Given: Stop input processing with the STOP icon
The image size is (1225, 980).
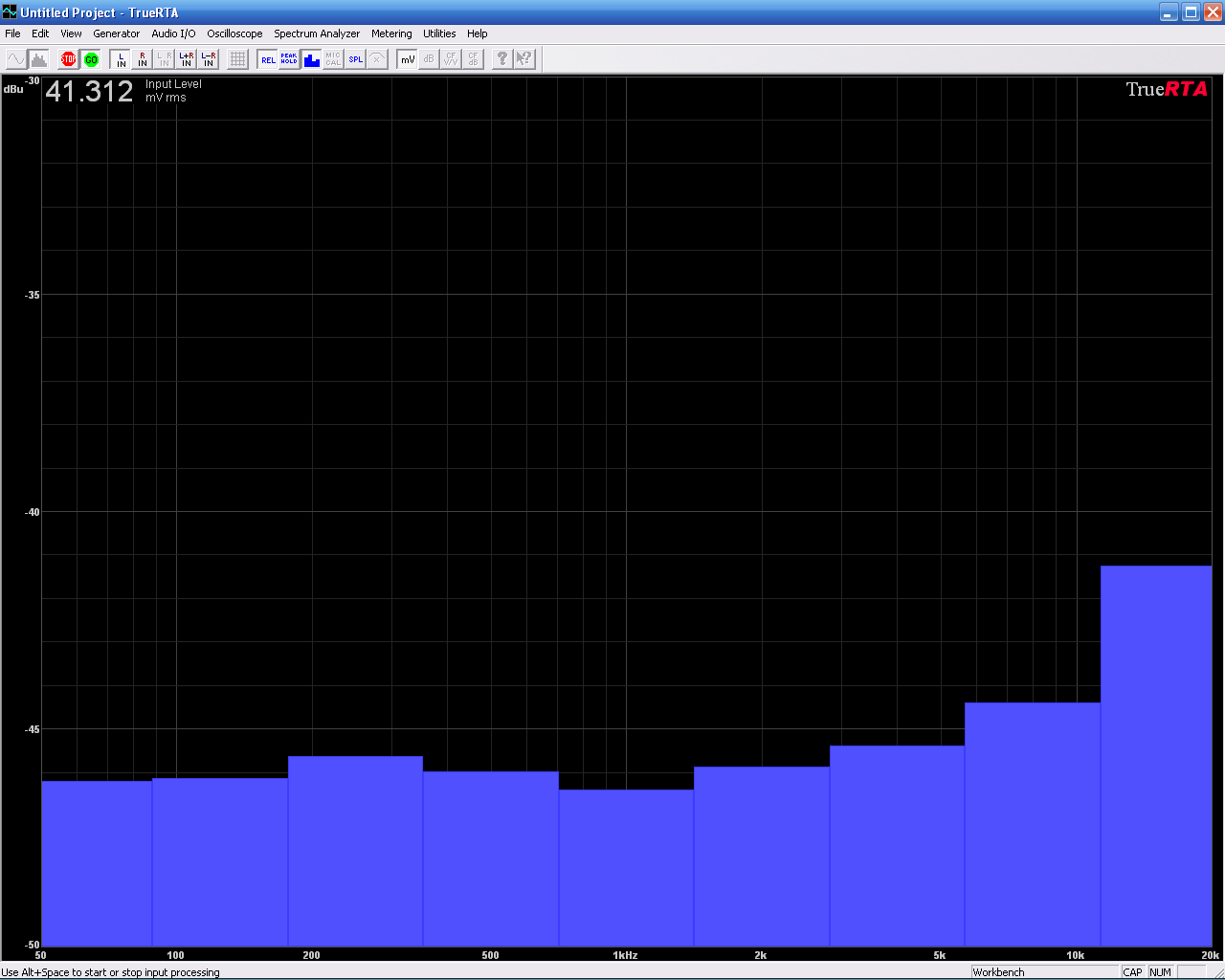Looking at the screenshot, I should click(68, 59).
